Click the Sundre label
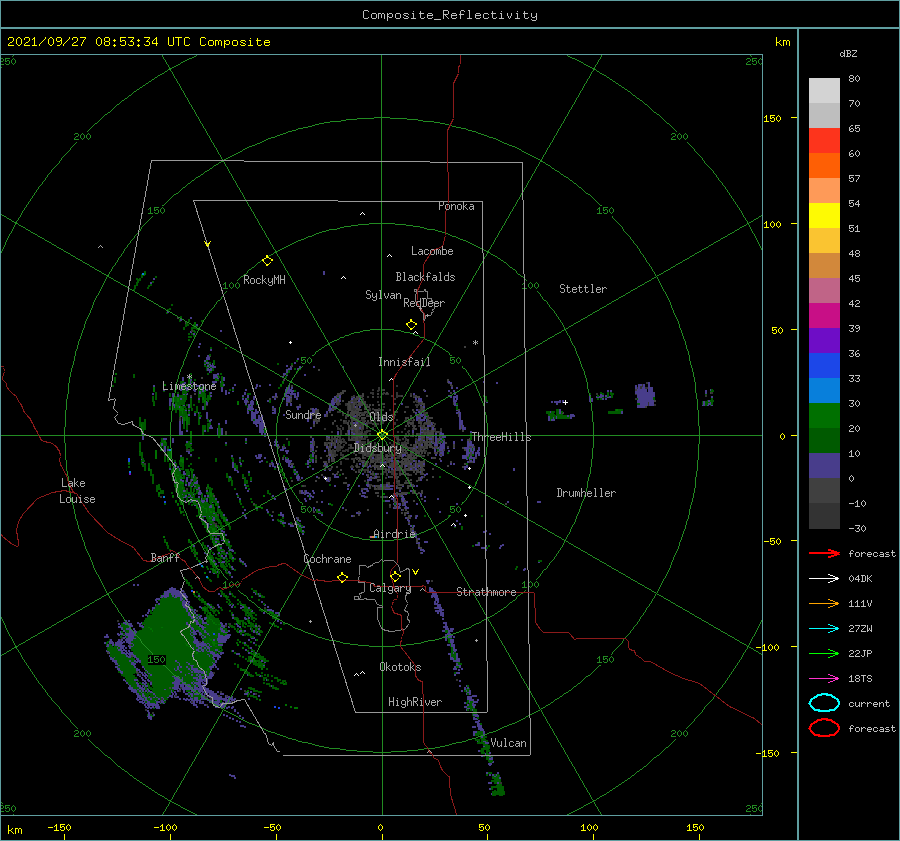 pyautogui.click(x=303, y=414)
